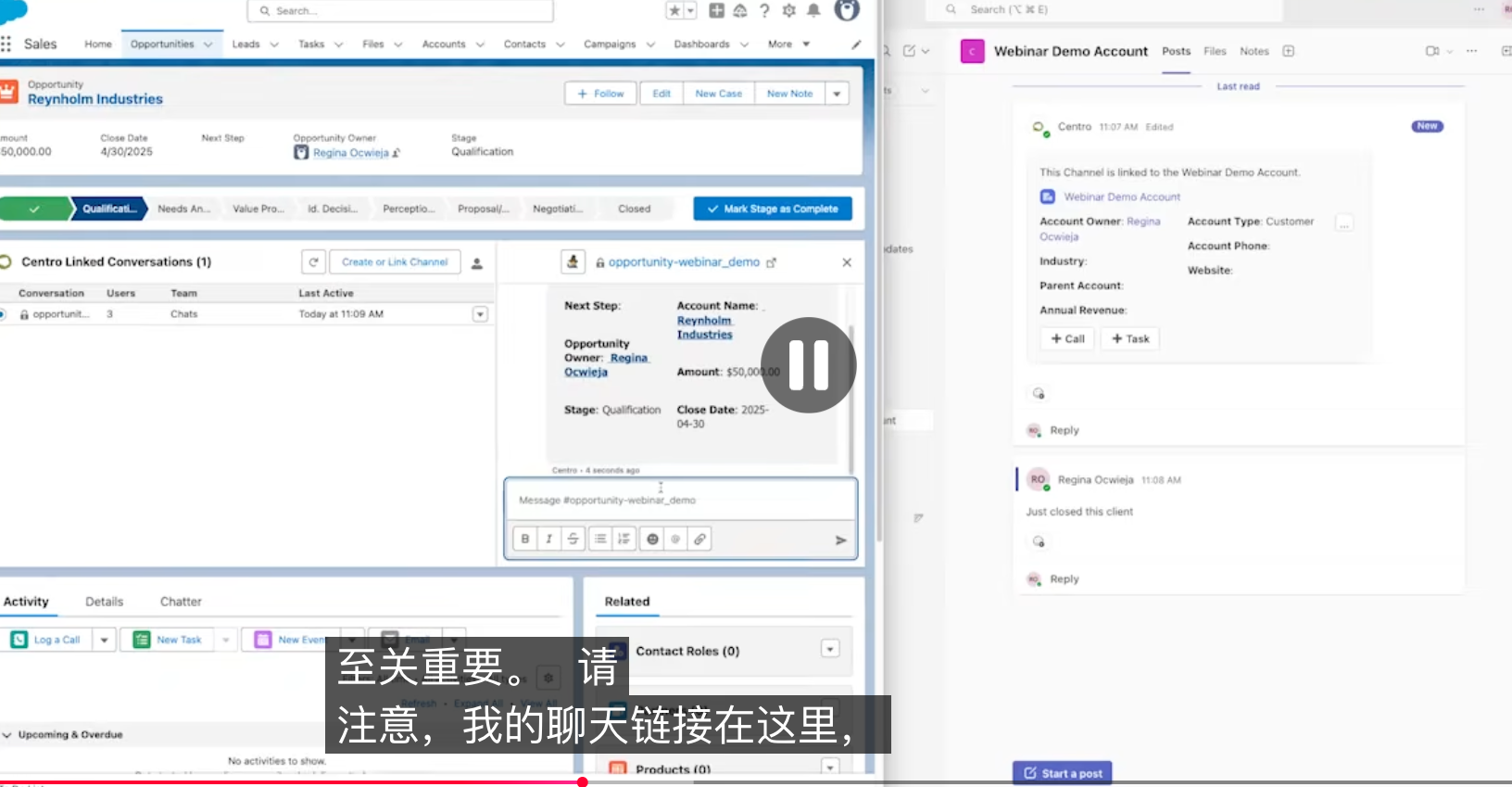Add a reaction to the Centro post
Viewport: 1512px width, 787px height.
tap(1039, 393)
